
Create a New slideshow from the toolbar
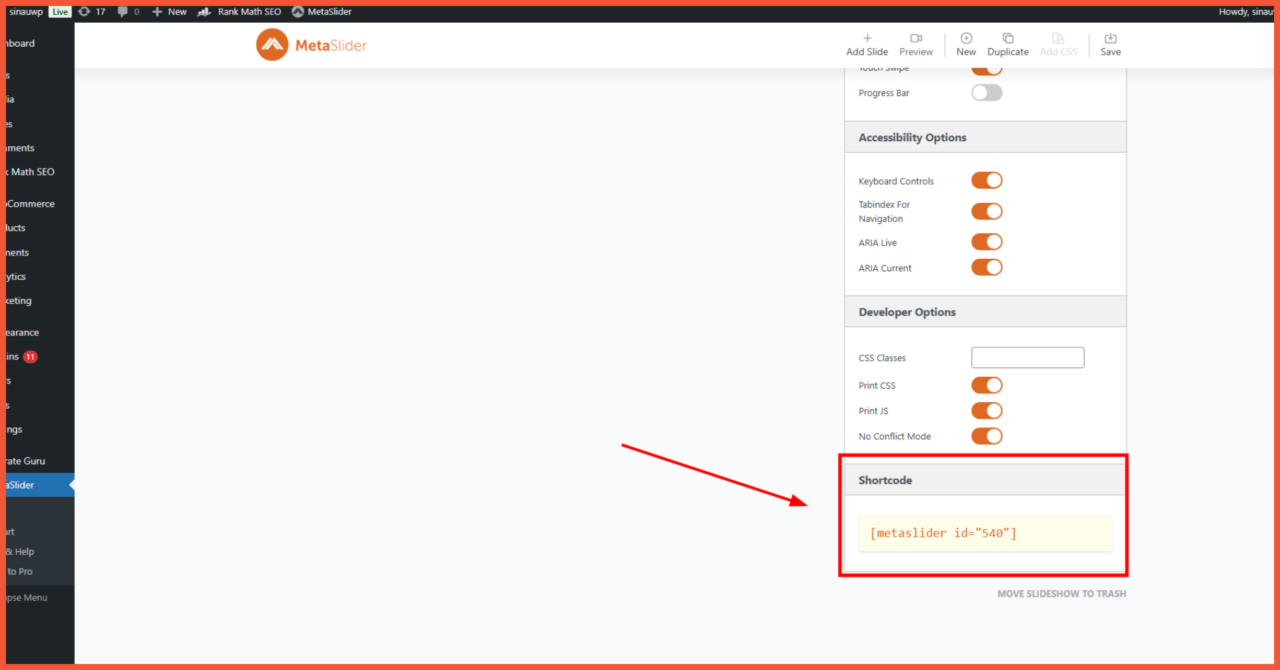[x=966, y=45]
